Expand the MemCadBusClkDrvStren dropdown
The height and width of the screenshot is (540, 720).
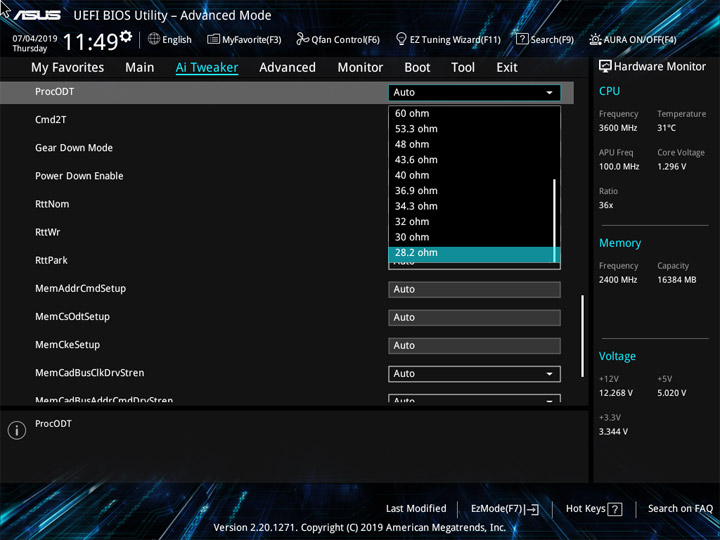[x=474, y=374]
